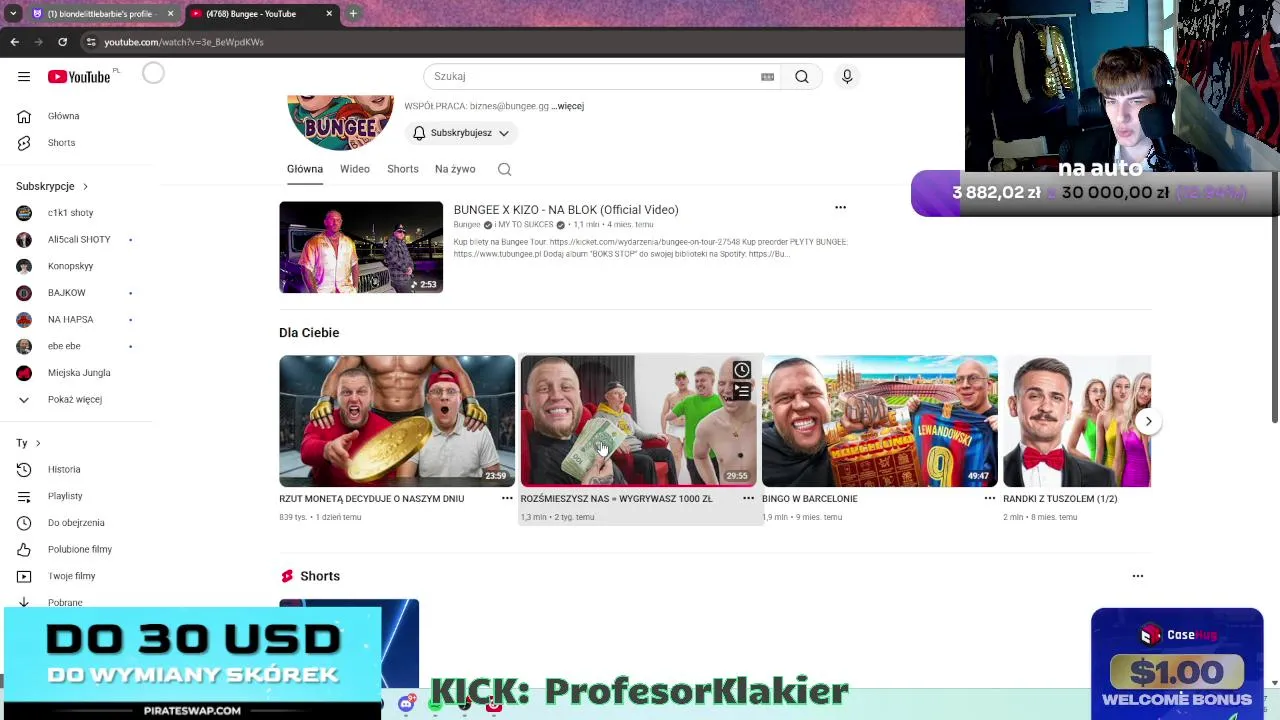Open the YouTube hamburger guide menu
Image resolution: width=1280 pixels, height=720 pixels.
[24, 76]
